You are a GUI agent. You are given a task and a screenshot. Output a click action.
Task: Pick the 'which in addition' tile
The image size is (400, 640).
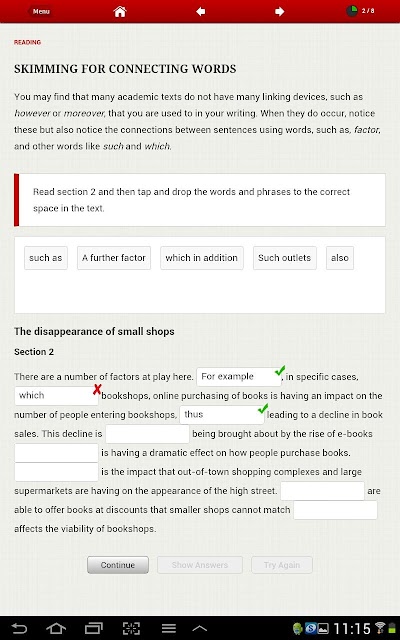click(202, 258)
